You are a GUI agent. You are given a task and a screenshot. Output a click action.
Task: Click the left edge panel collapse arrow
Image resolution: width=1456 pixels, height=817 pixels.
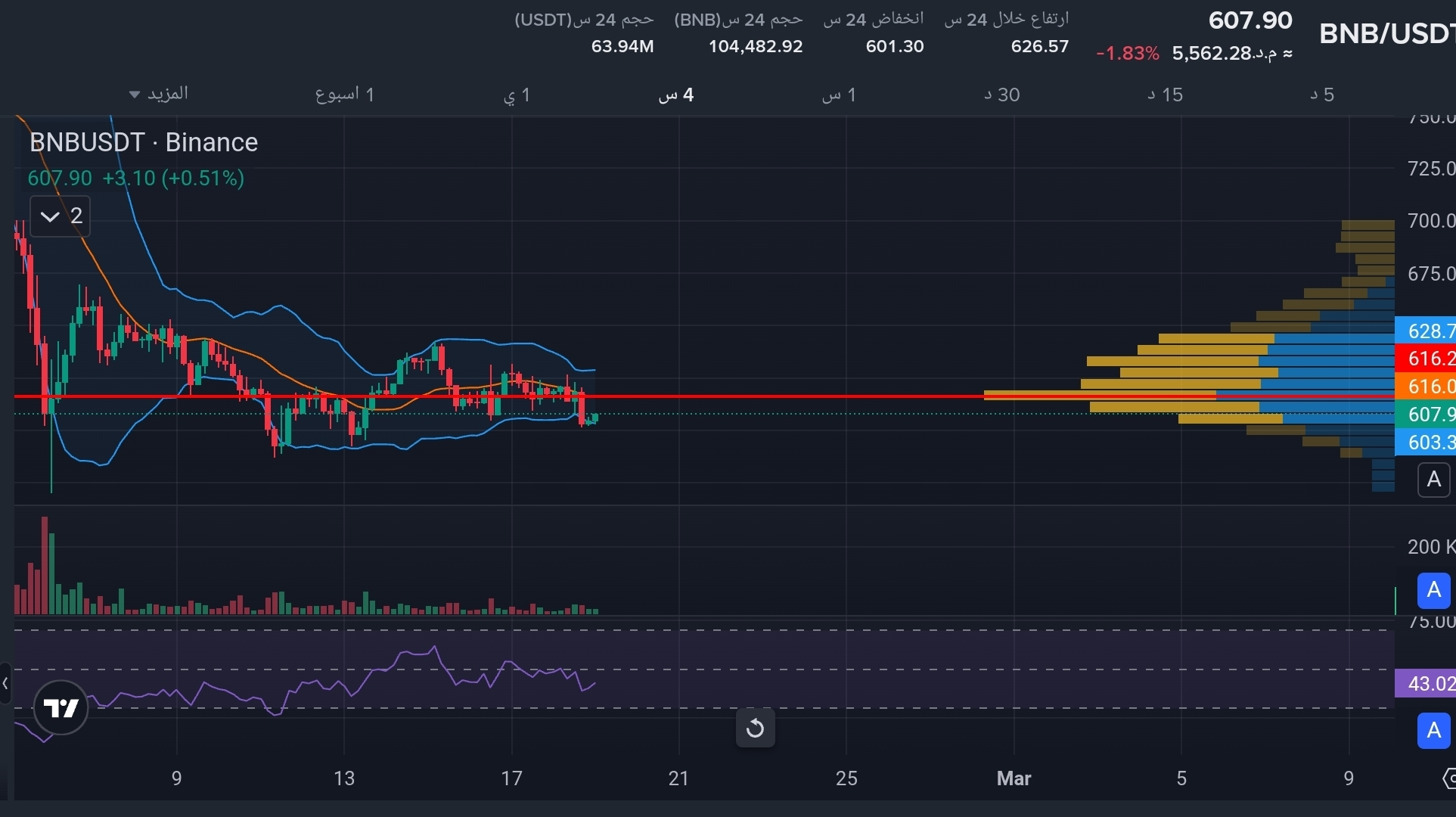click(x=5, y=684)
